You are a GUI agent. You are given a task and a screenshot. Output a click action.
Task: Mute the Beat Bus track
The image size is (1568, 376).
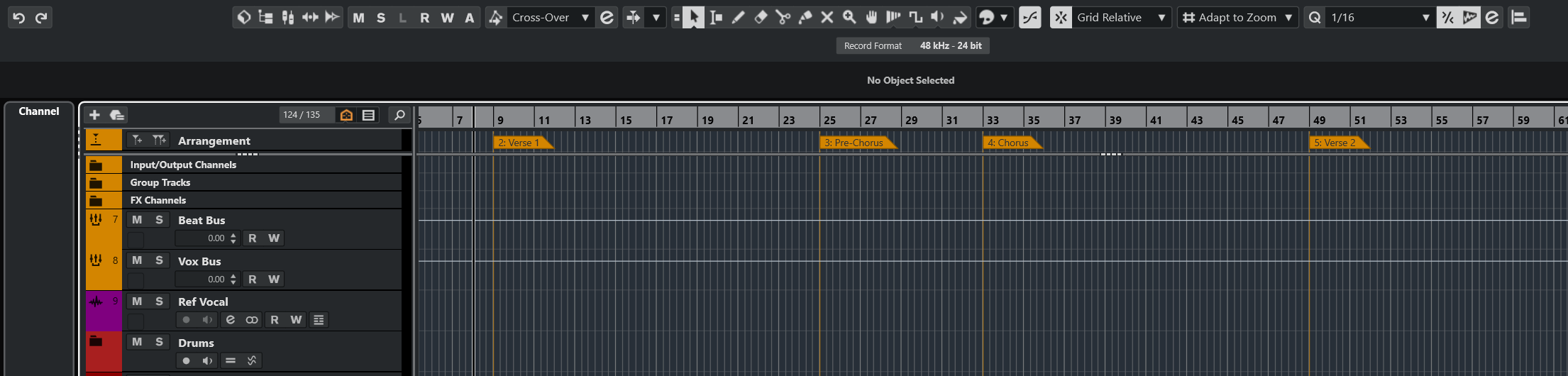pos(137,220)
